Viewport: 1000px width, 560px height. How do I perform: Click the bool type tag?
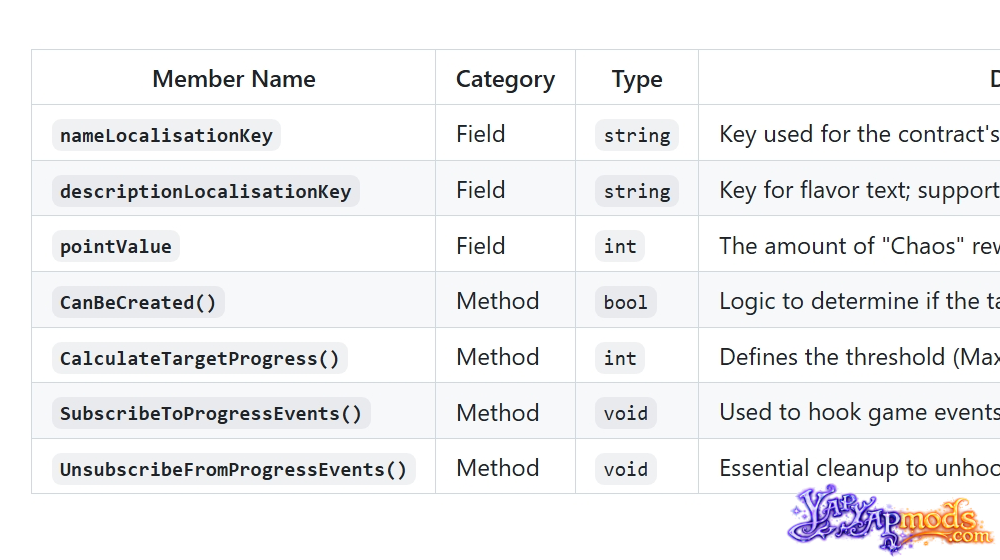tap(626, 302)
